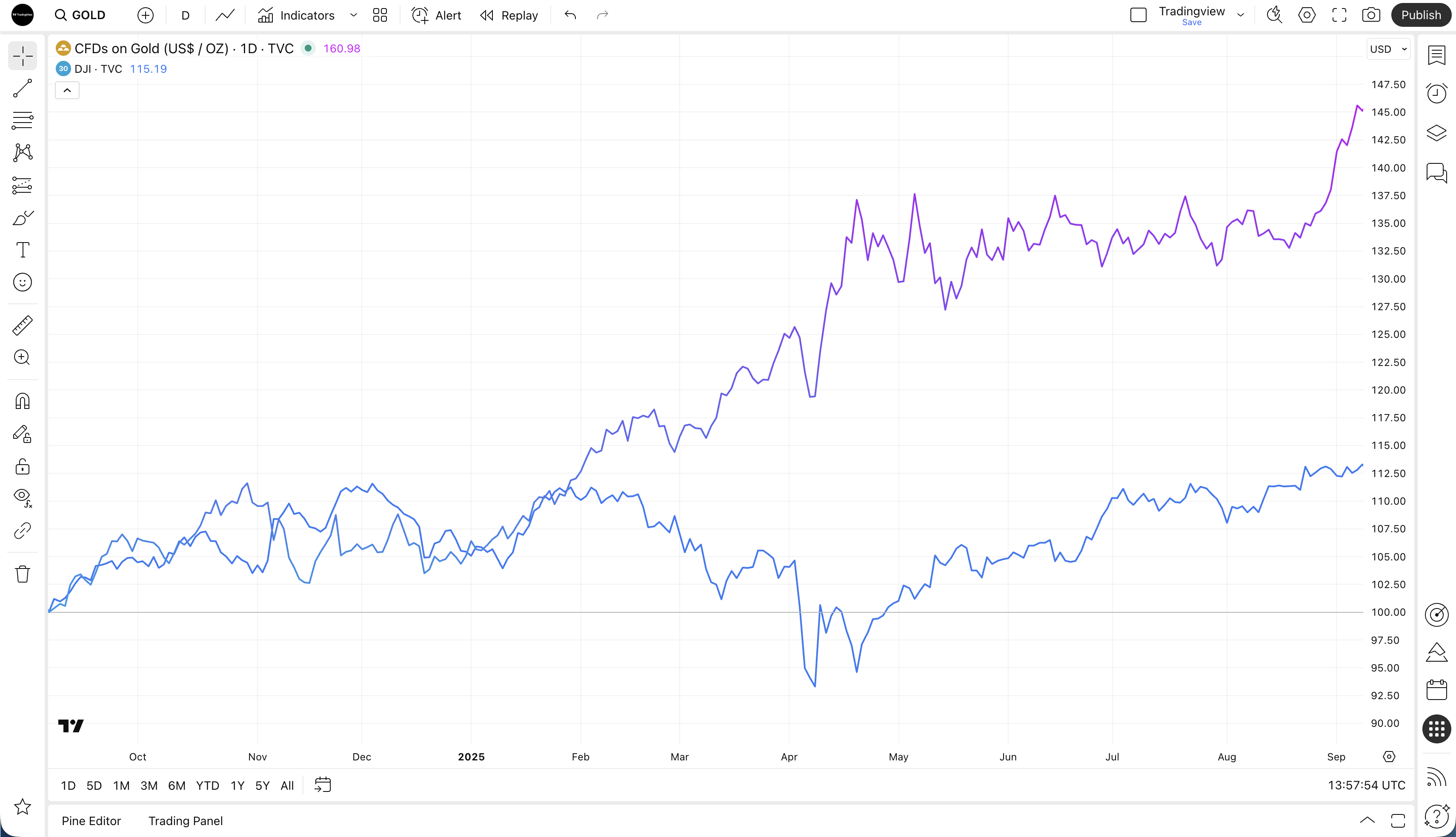Open the Alerts panel with clock icon
1456x837 pixels.
pyautogui.click(x=1436, y=93)
